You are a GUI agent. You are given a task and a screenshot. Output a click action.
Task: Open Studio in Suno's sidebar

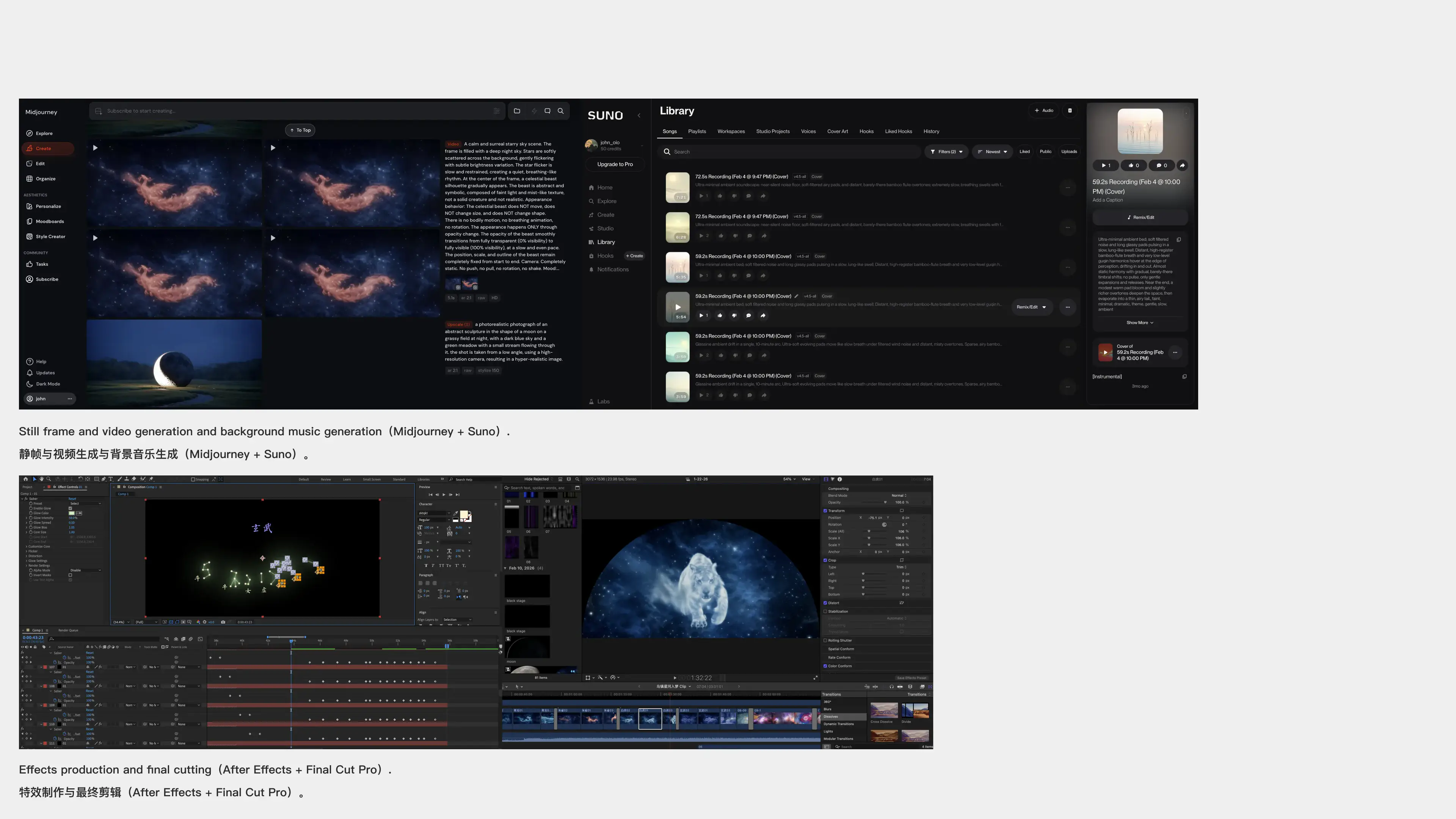[x=601, y=228]
